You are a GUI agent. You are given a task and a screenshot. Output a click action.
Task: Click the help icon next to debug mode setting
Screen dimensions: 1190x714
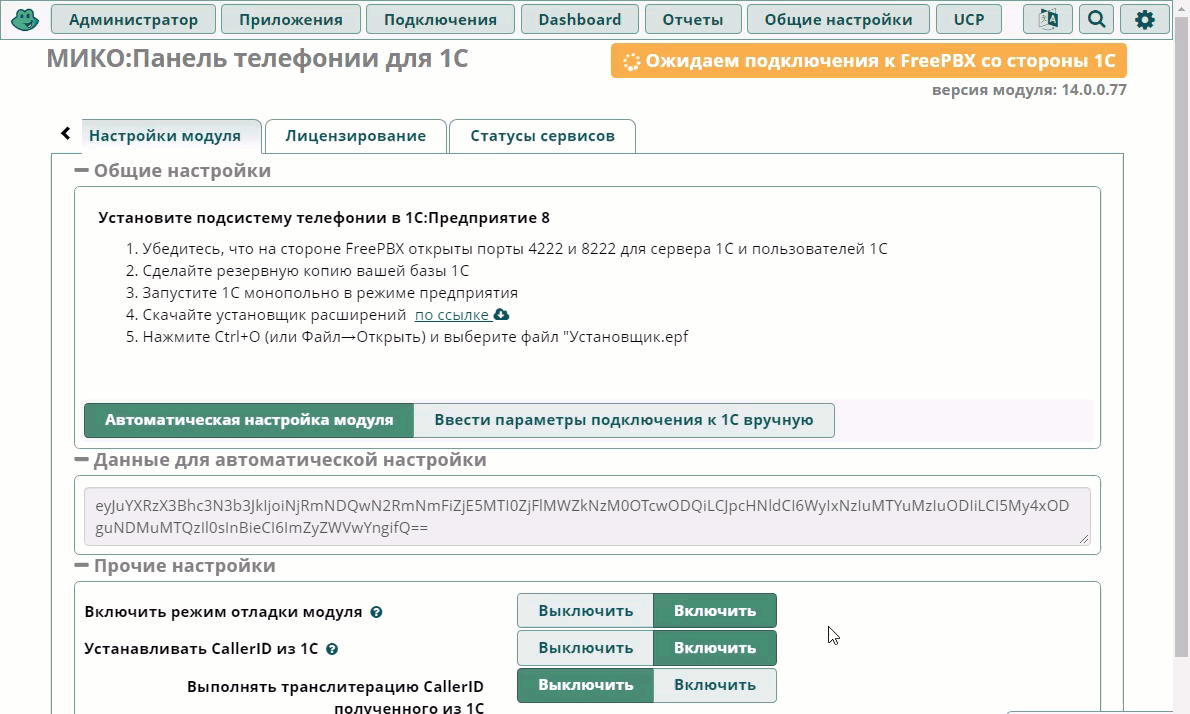tap(377, 611)
